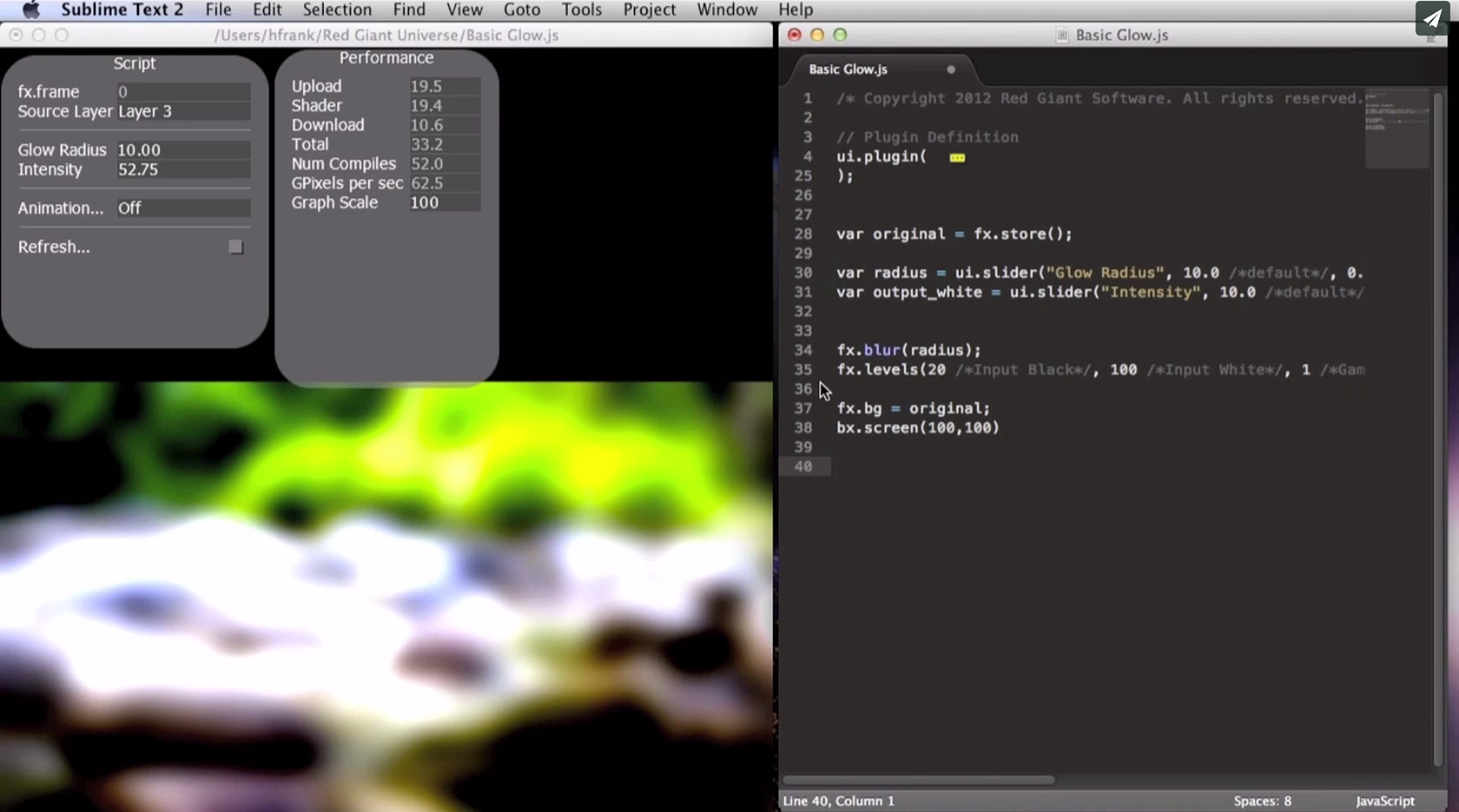The width and height of the screenshot is (1459, 812).
Task: Open the Help menu
Action: [x=796, y=10]
